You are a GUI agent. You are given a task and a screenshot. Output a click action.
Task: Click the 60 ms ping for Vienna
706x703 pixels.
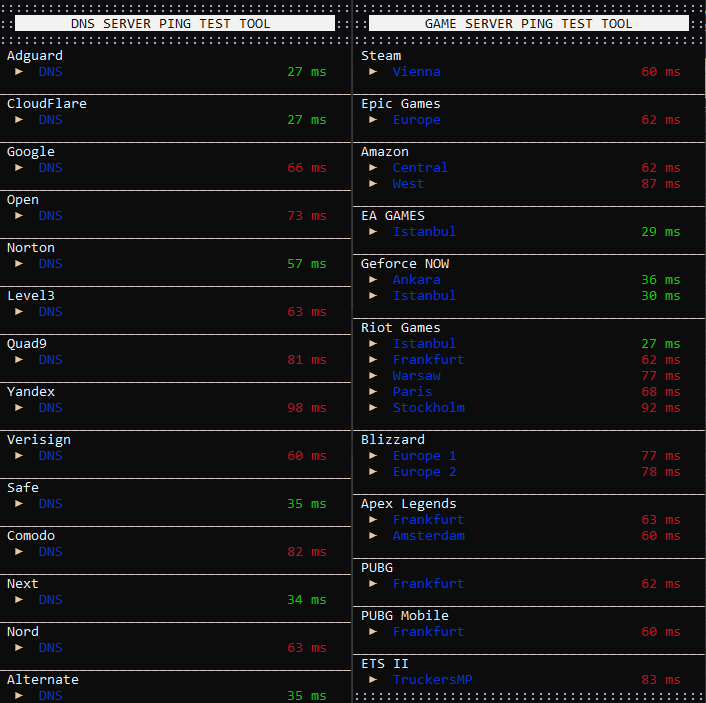pos(661,72)
